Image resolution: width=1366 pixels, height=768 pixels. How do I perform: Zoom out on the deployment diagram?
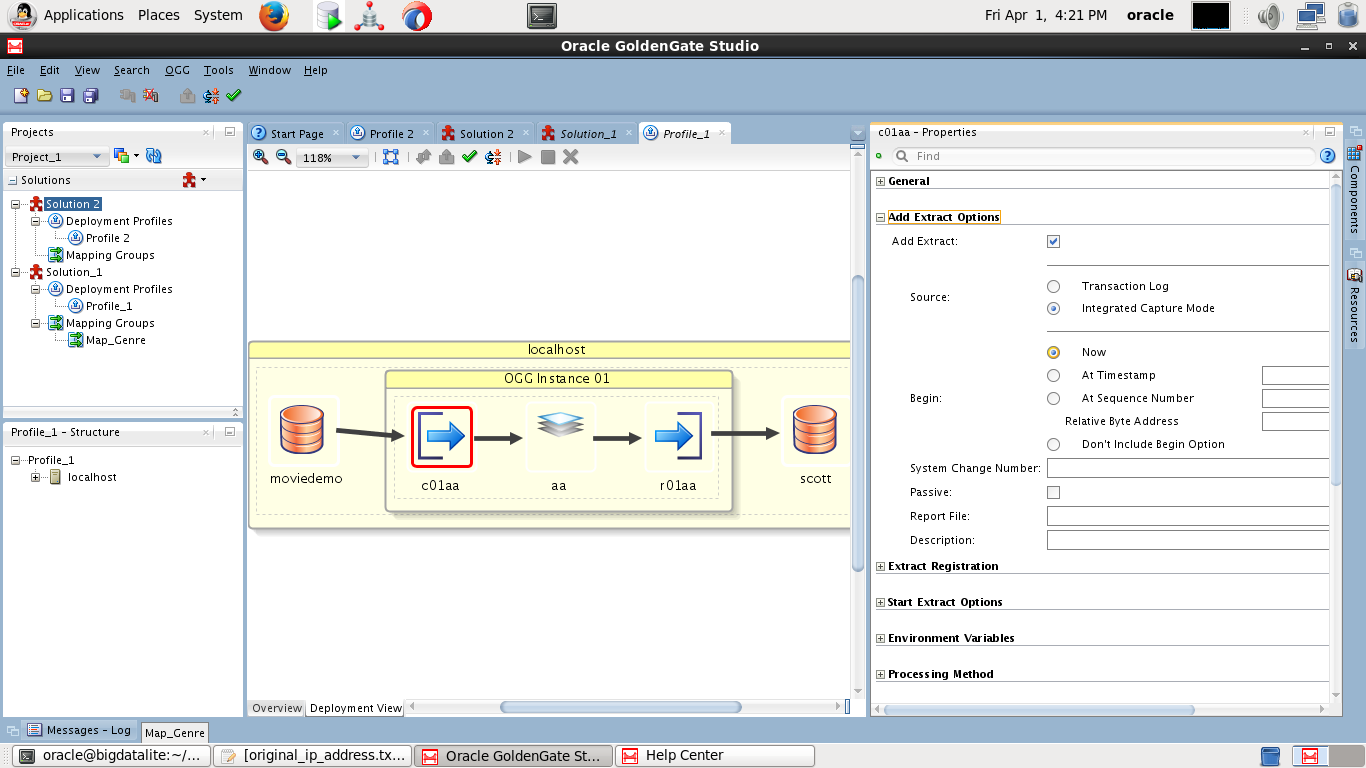click(283, 157)
